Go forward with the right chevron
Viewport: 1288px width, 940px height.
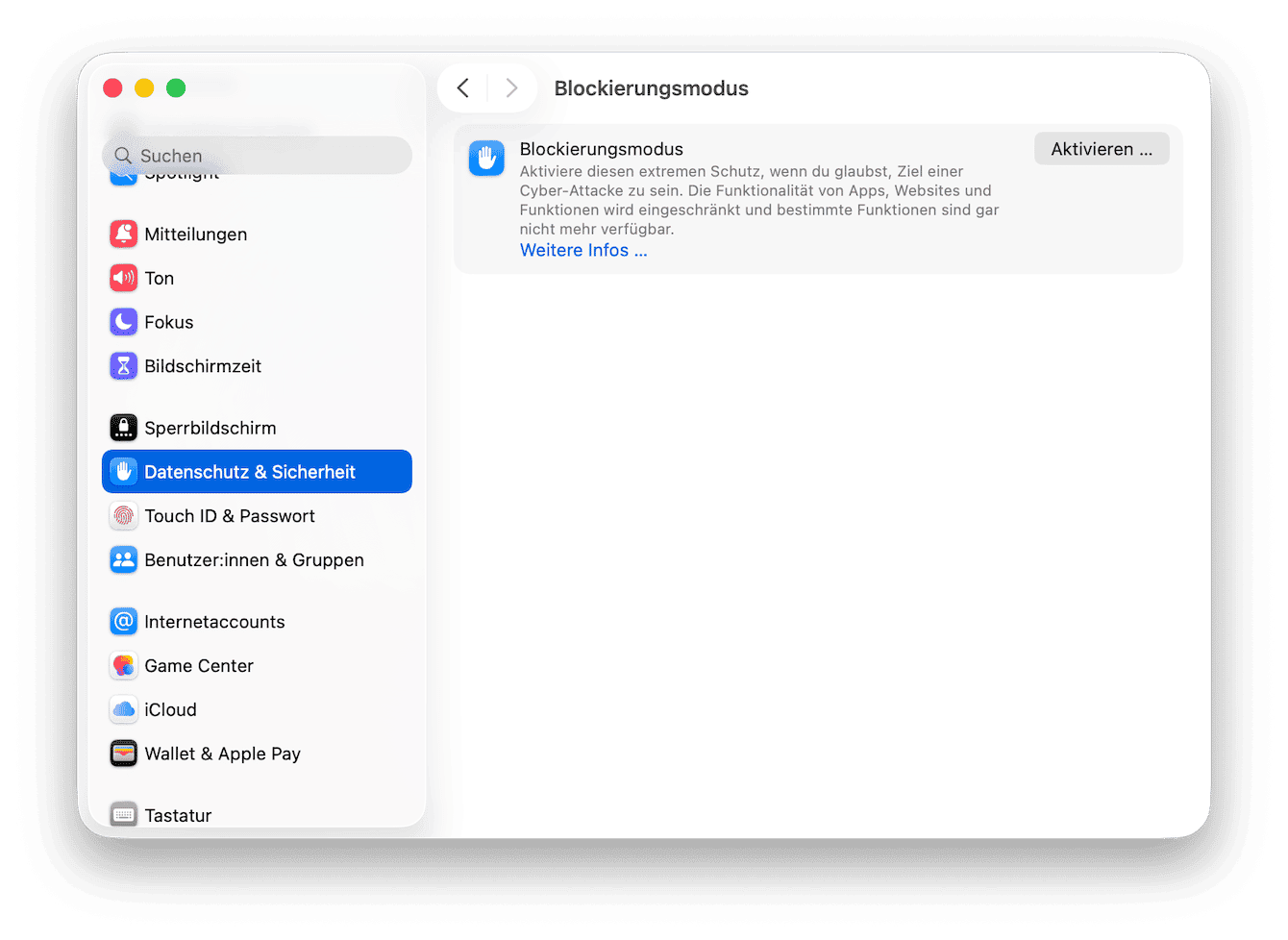(511, 88)
